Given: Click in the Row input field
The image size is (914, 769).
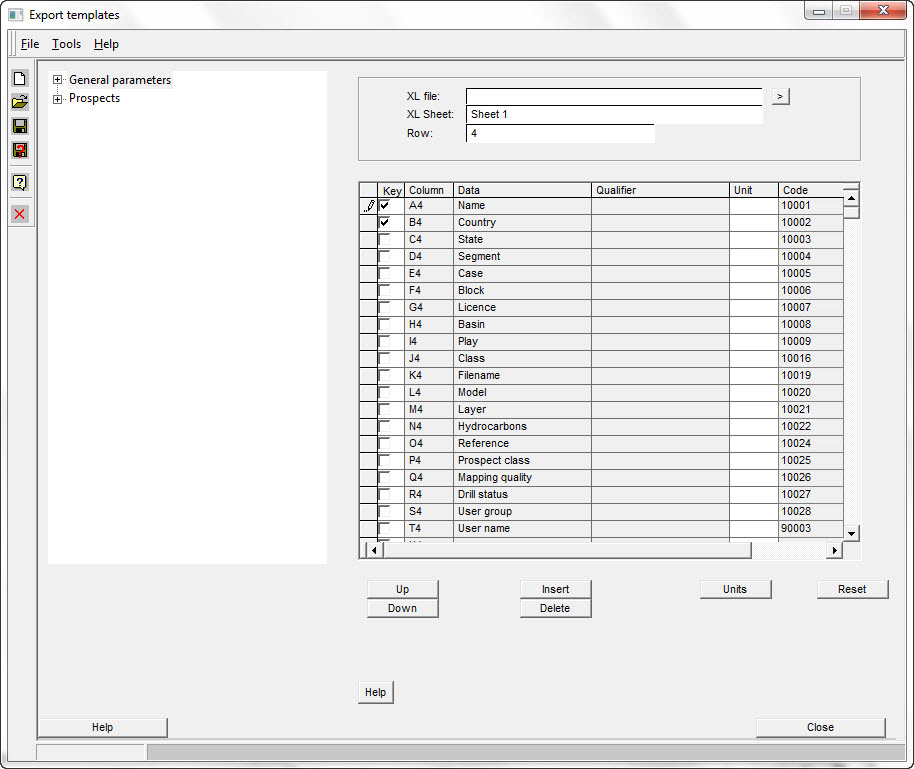Looking at the screenshot, I should click(x=560, y=133).
